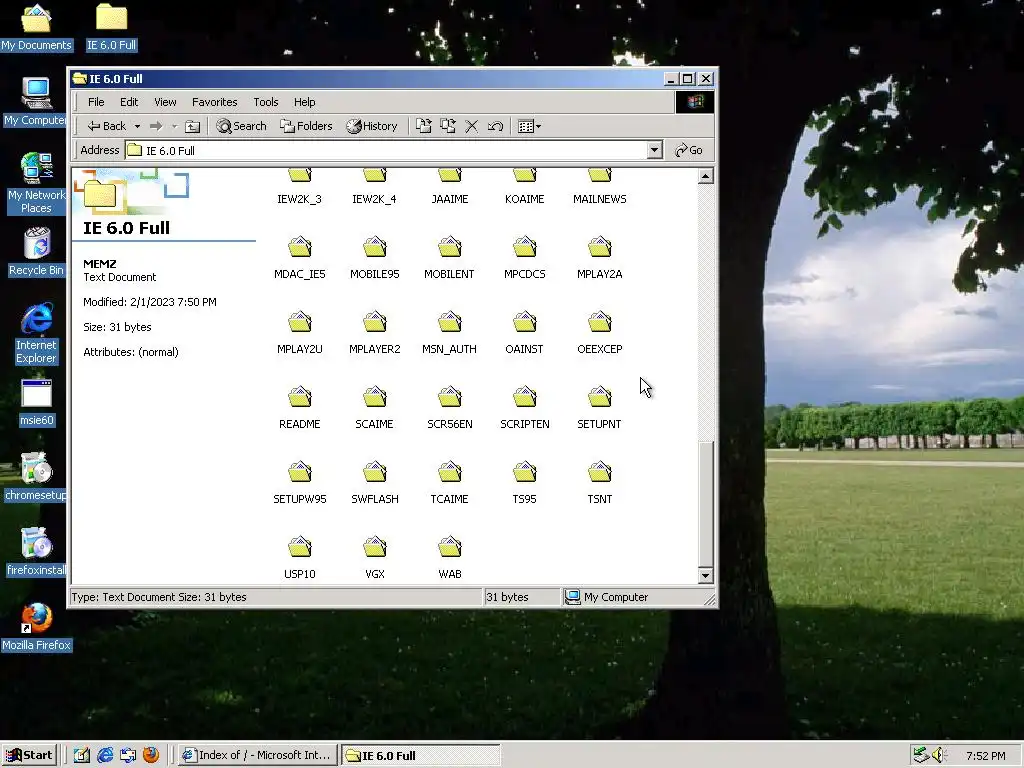The height and width of the screenshot is (768, 1024).
Task: Select the WAB file icon
Action: pyautogui.click(x=449, y=547)
